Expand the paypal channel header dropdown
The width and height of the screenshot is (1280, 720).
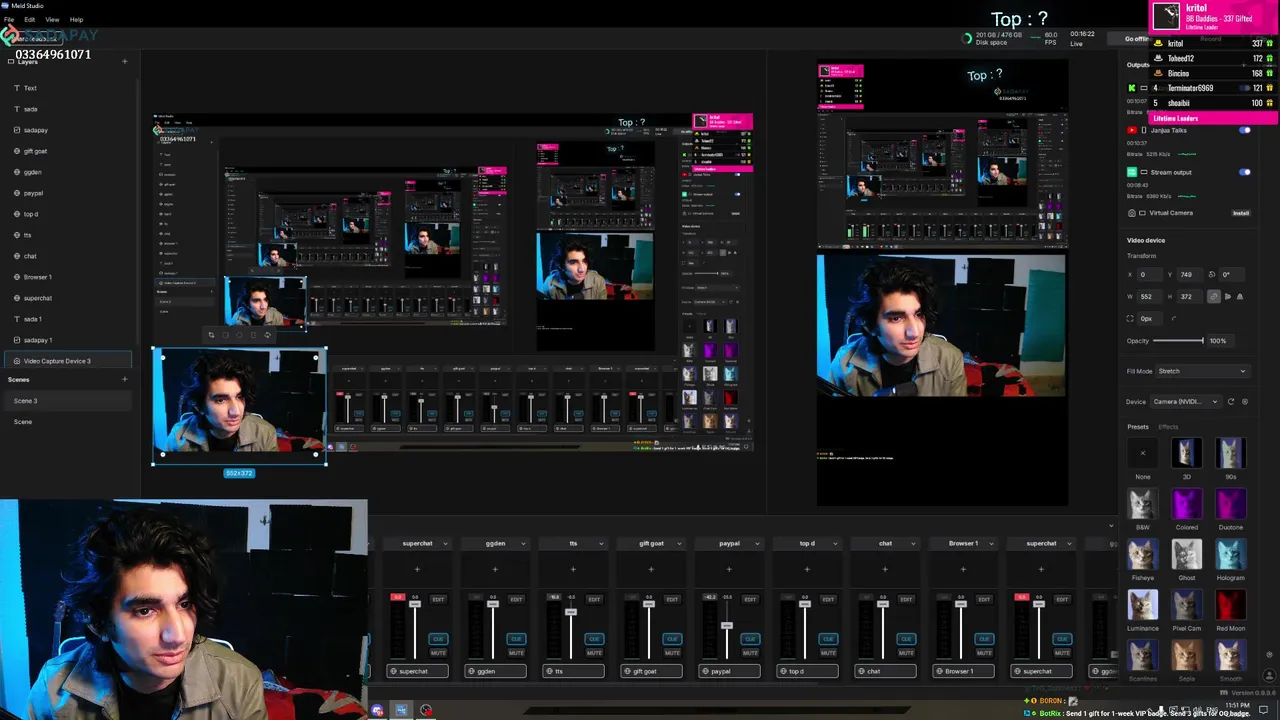click(757, 544)
